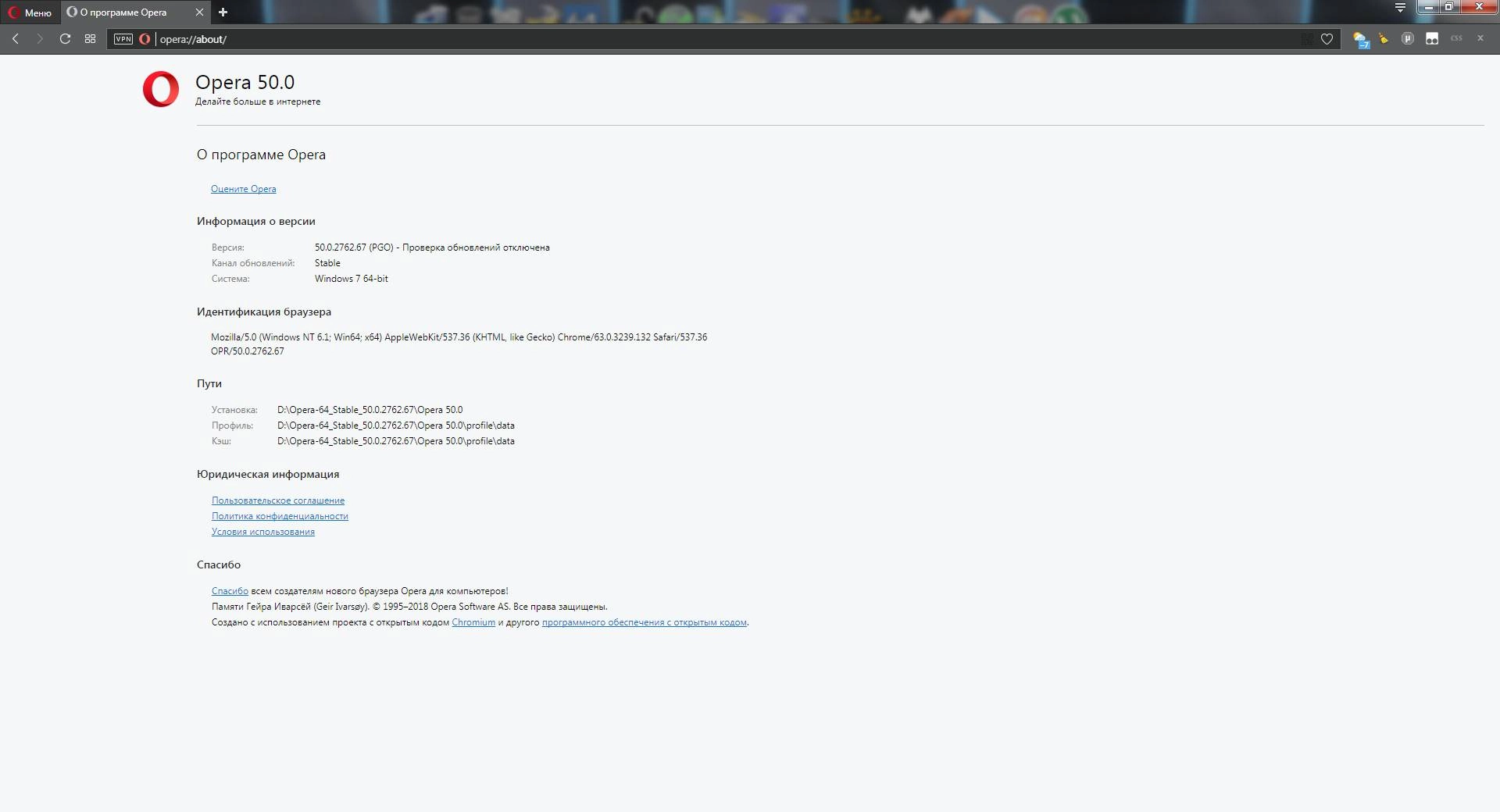Click the red Opera site icon in the address bar
The height and width of the screenshot is (812, 1500).
145,39
